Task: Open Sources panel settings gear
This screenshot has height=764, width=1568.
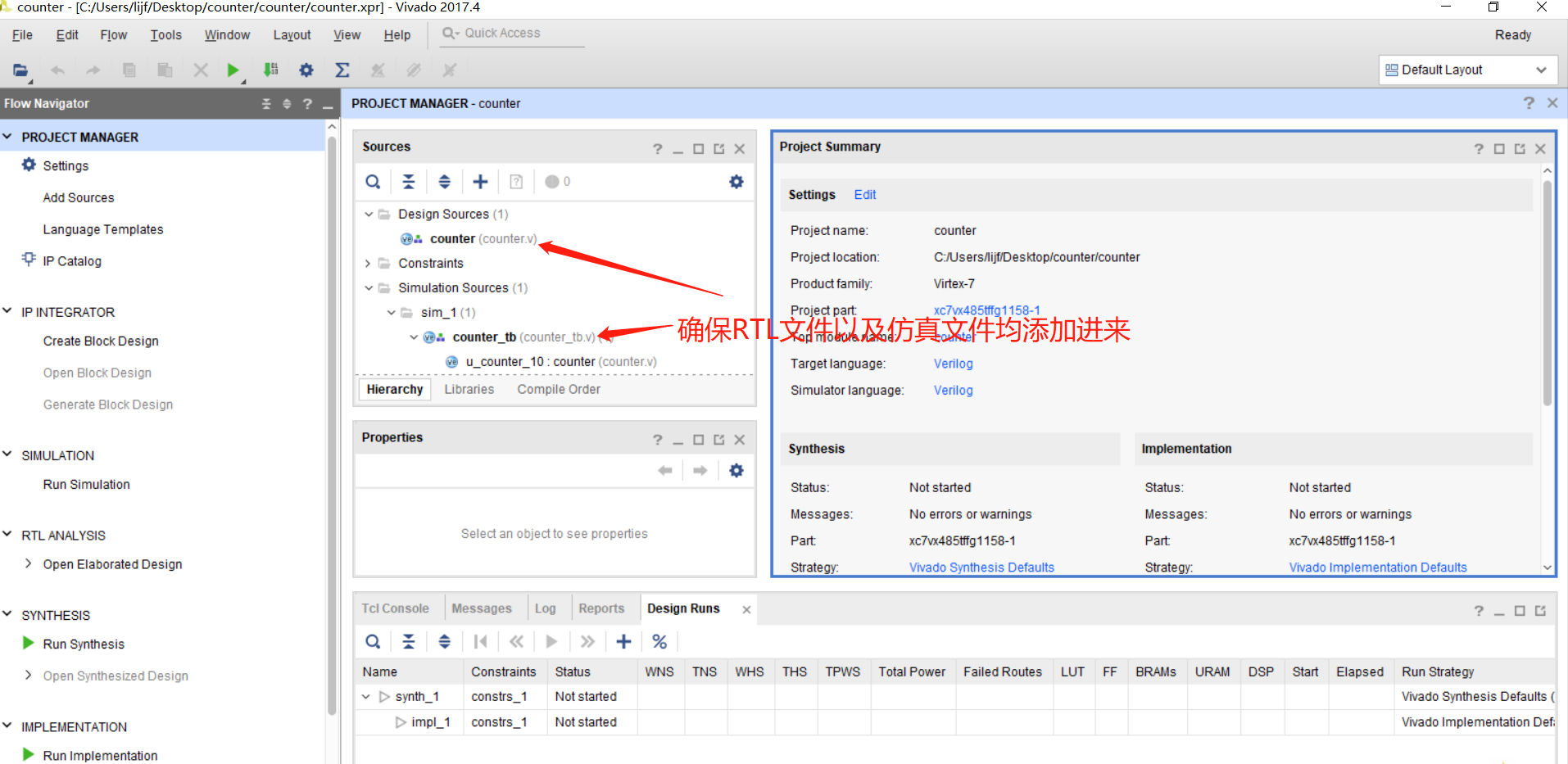Action: pyautogui.click(x=736, y=182)
